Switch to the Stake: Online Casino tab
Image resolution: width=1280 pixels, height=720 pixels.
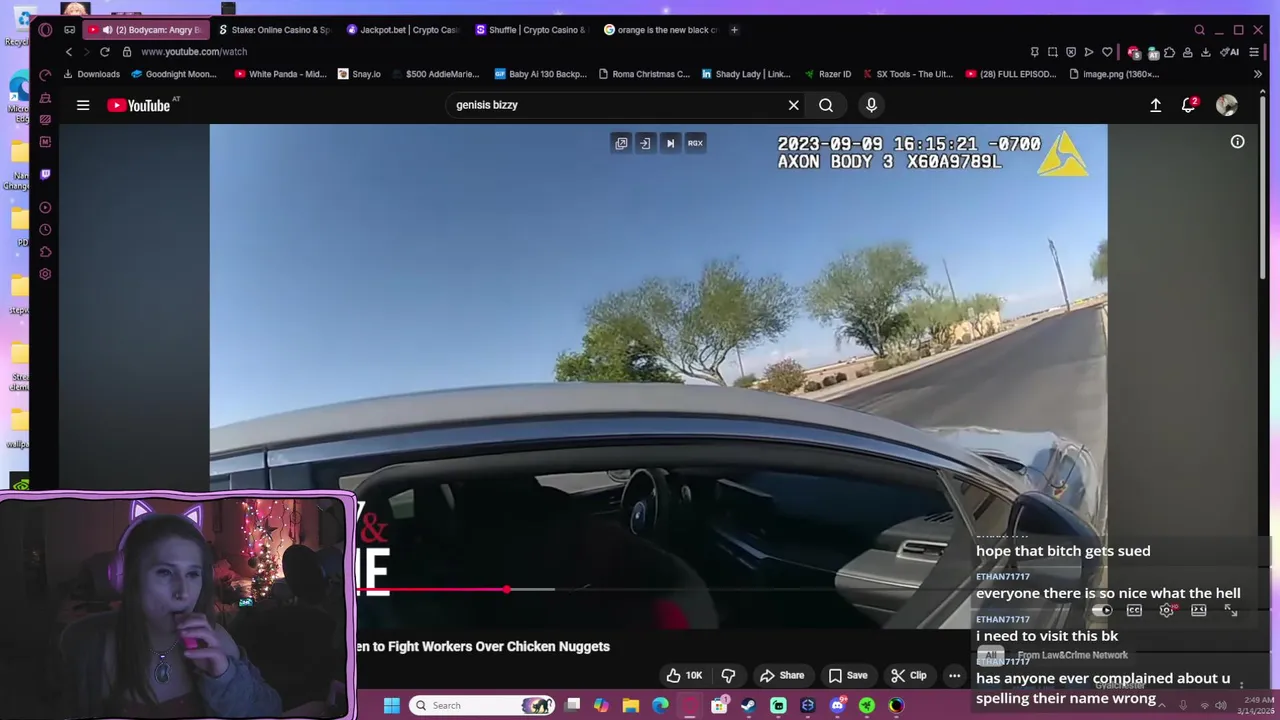(x=273, y=30)
